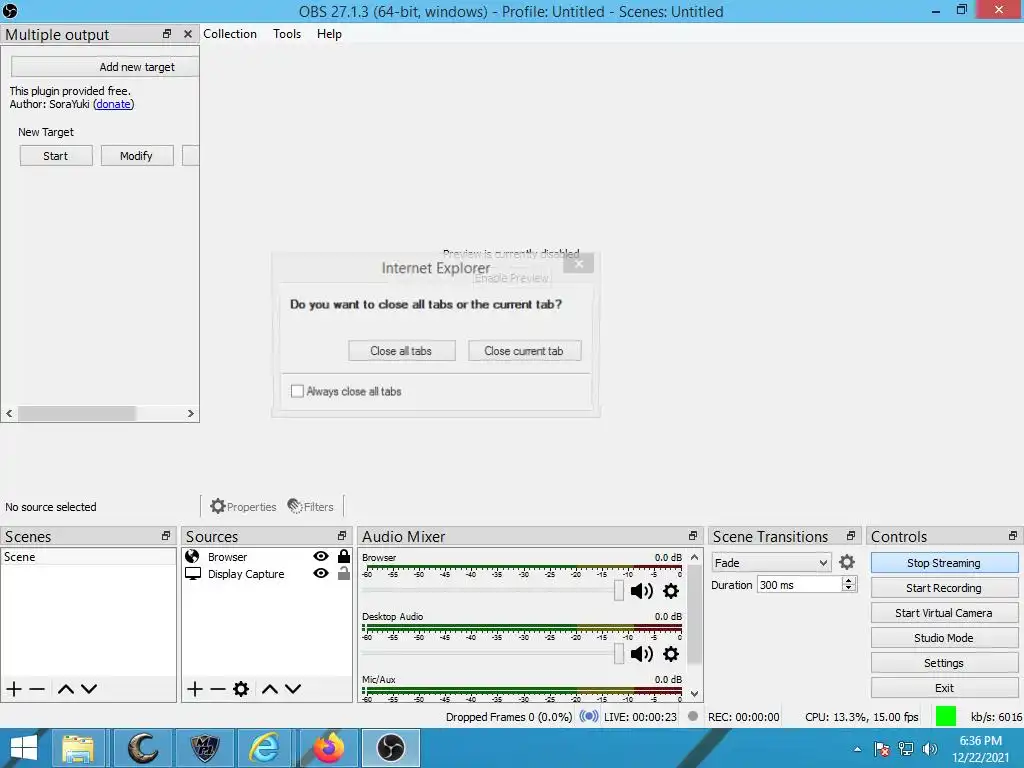Open Internet Explorer from the taskbar

pos(265,748)
